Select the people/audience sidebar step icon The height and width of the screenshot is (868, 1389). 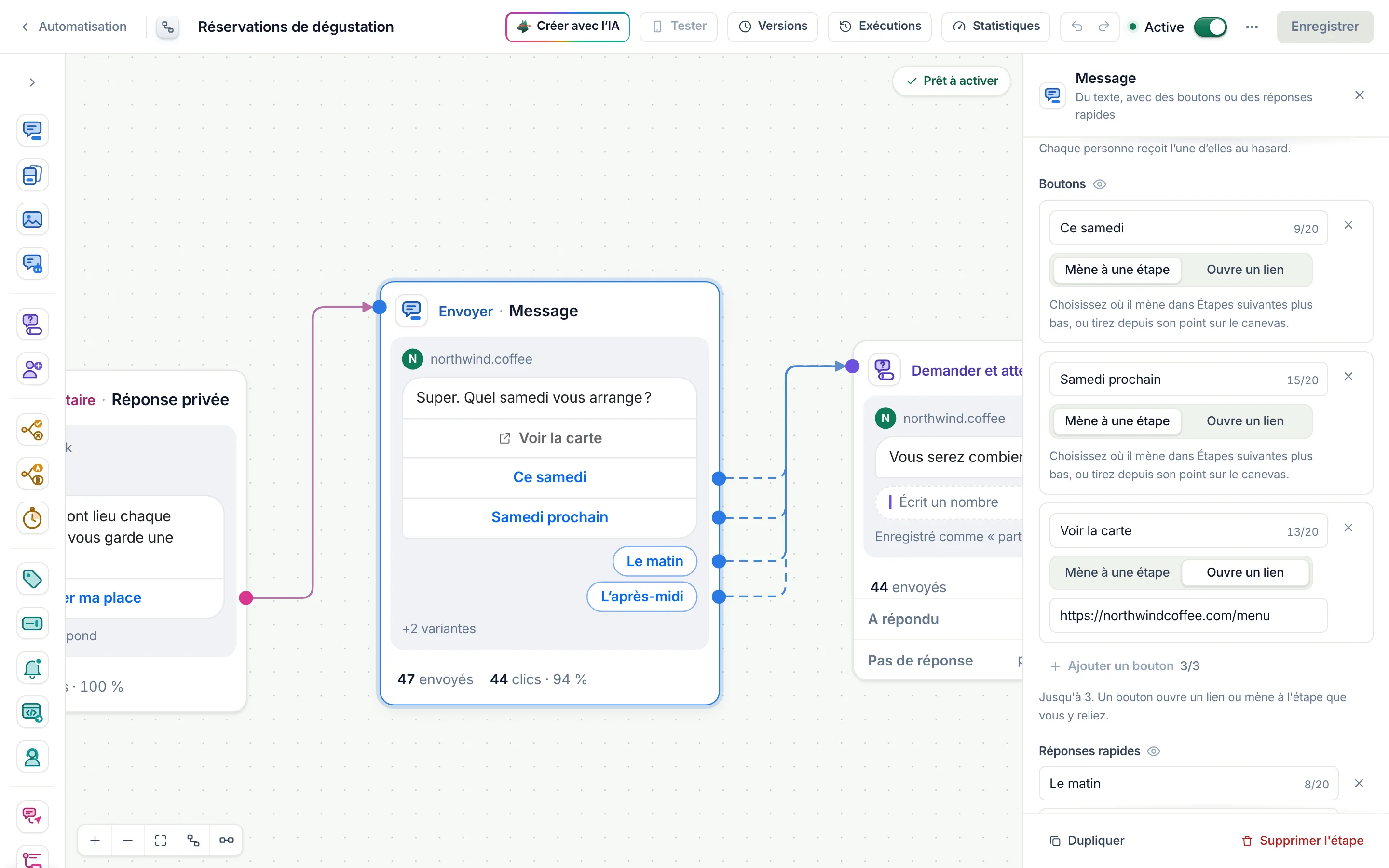point(32,368)
